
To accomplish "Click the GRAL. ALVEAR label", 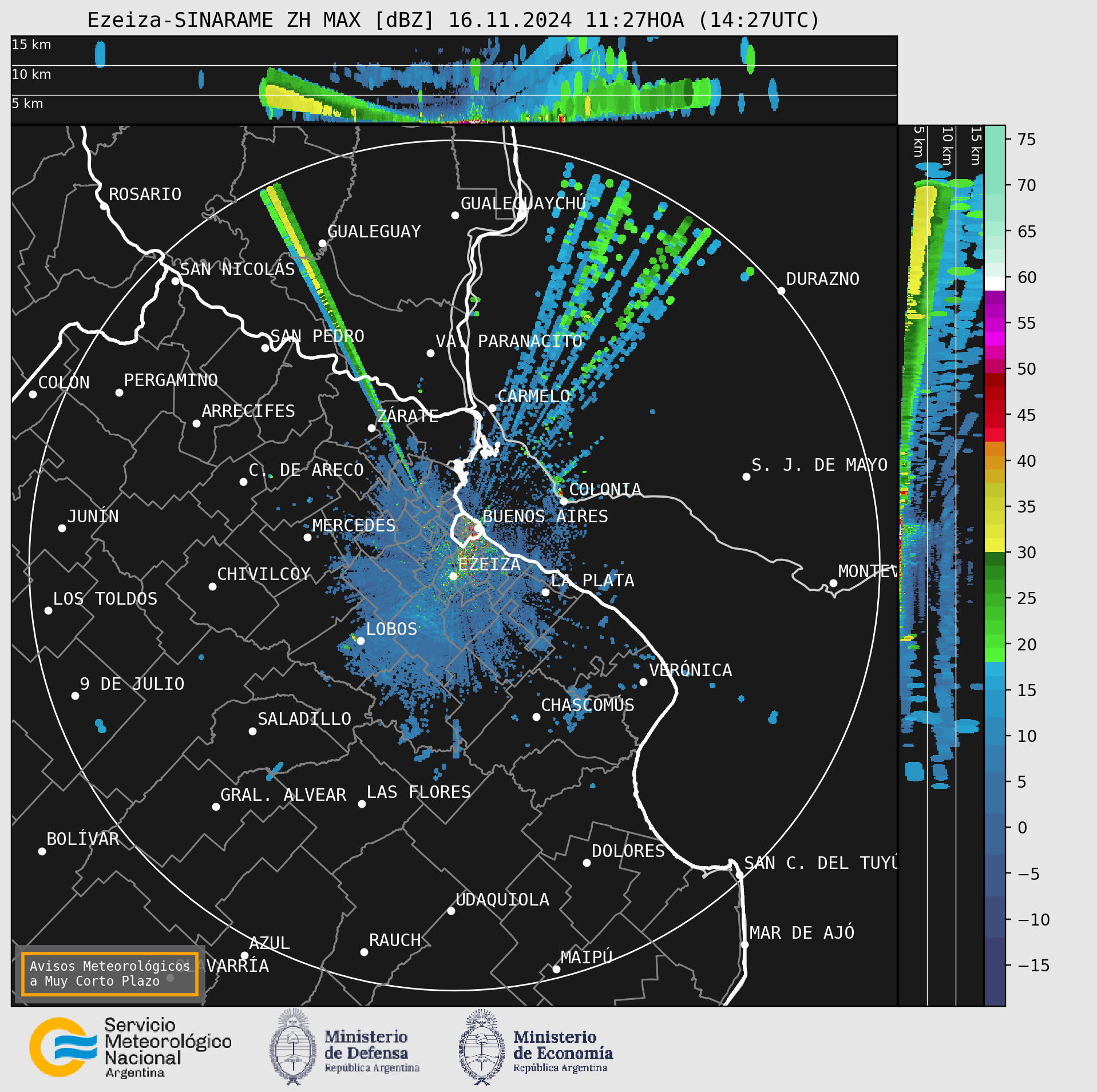I will point(283,795).
